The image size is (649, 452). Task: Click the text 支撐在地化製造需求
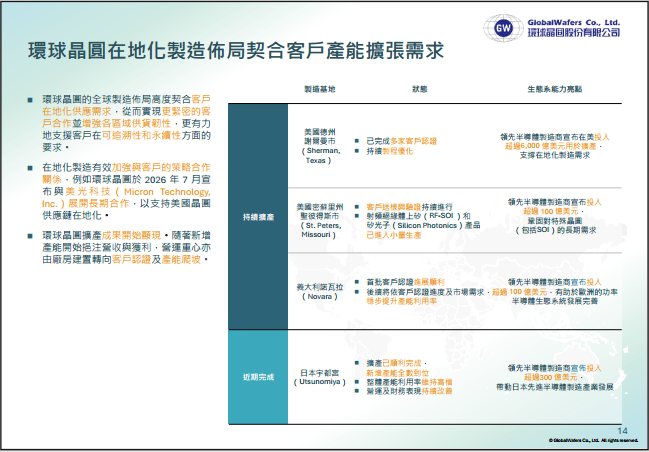click(x=555, y=156)
